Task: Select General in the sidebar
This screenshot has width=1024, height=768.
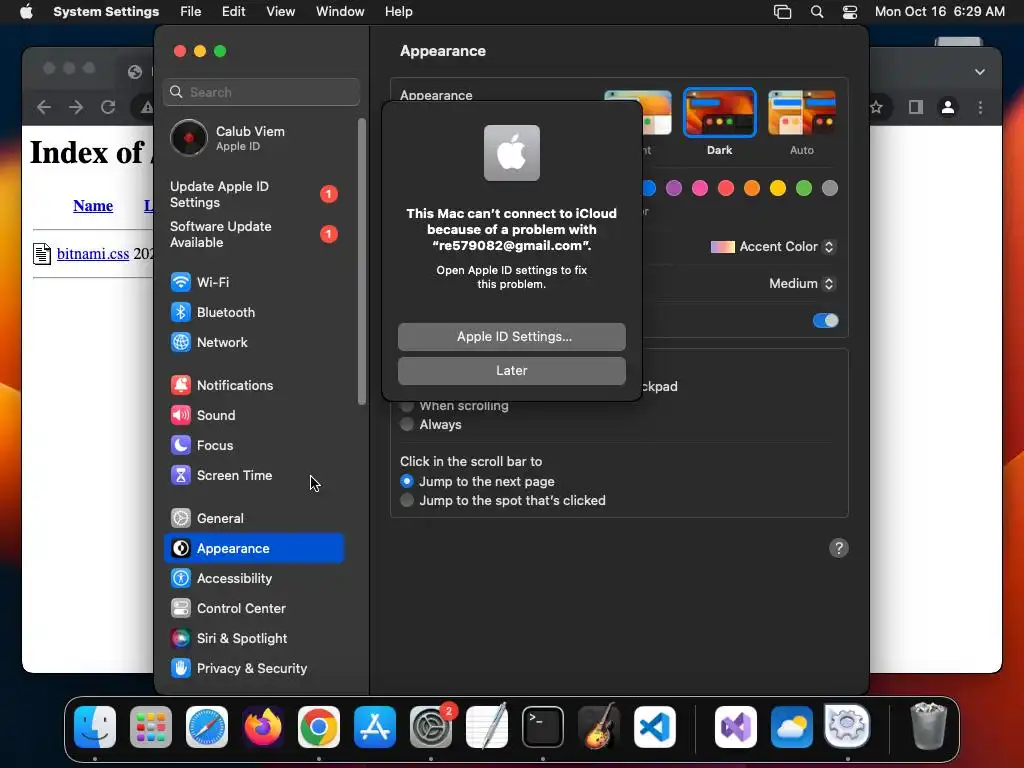Action: (254, 519)
